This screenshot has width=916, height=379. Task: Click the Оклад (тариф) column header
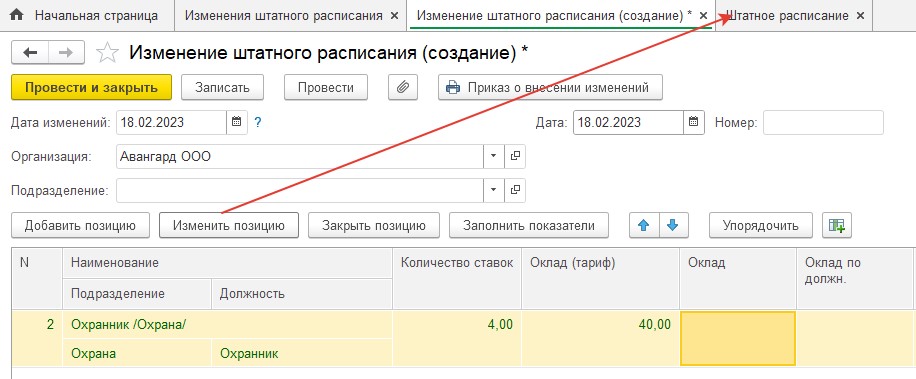click(601, 279)
